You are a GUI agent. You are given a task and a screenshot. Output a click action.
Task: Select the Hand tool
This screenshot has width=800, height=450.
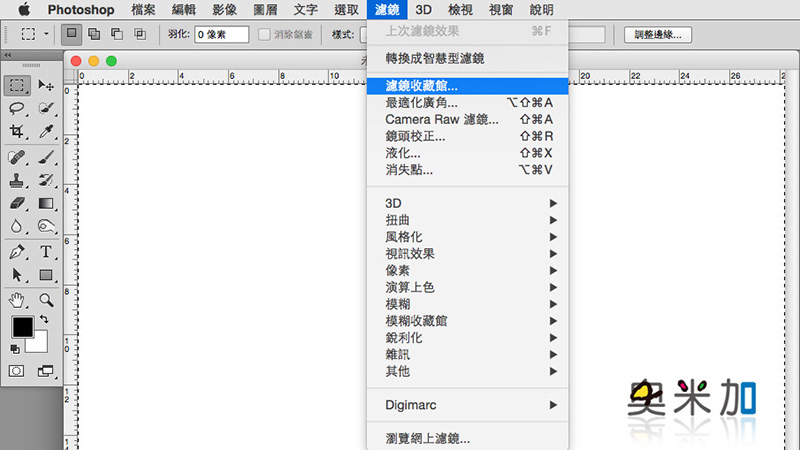pos(17,300)
